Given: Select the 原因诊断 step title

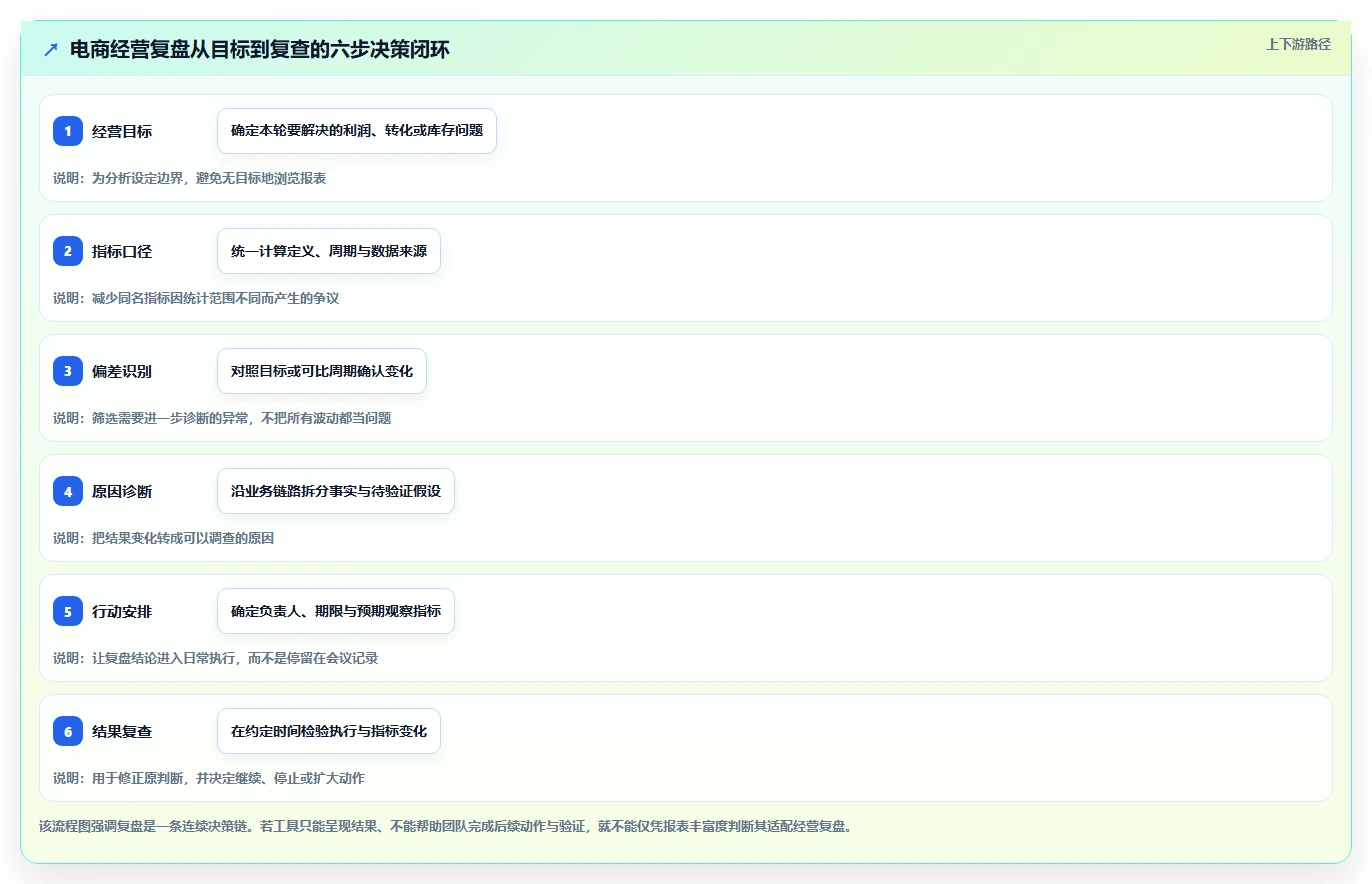Looking at the screenshot, I should click(x=122, y=491).
